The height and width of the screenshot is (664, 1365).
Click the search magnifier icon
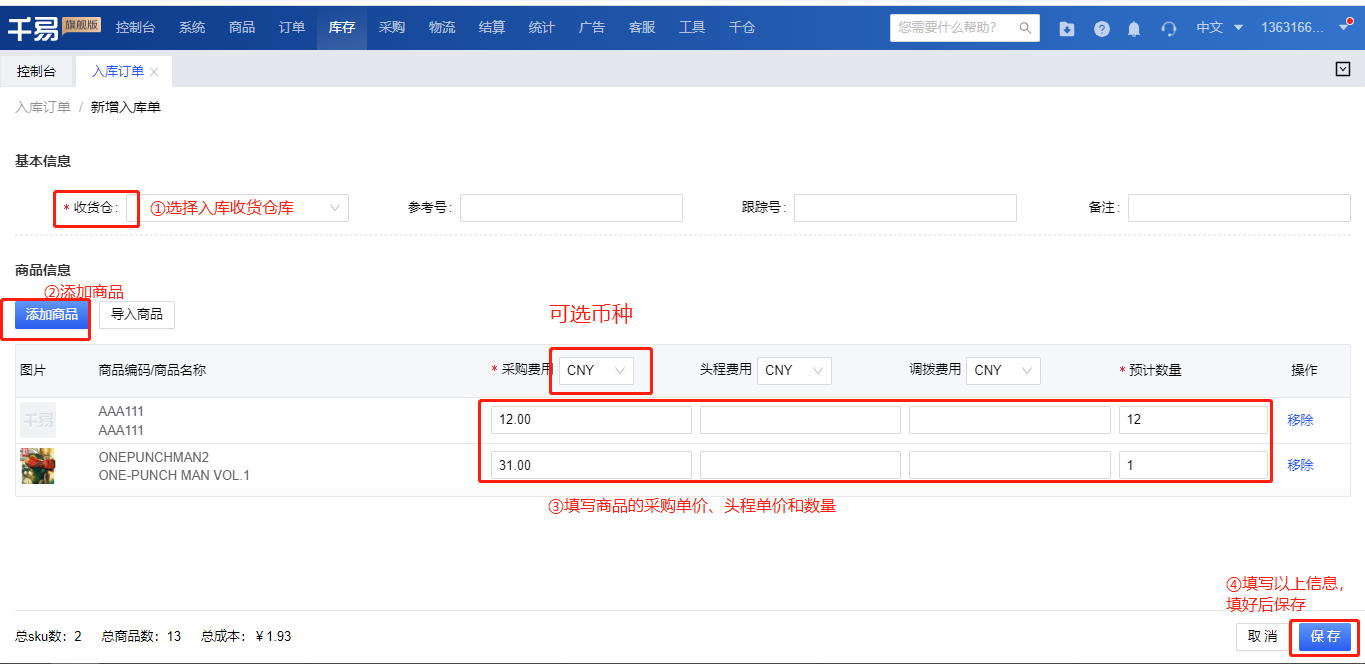[x=1025, y=28]
